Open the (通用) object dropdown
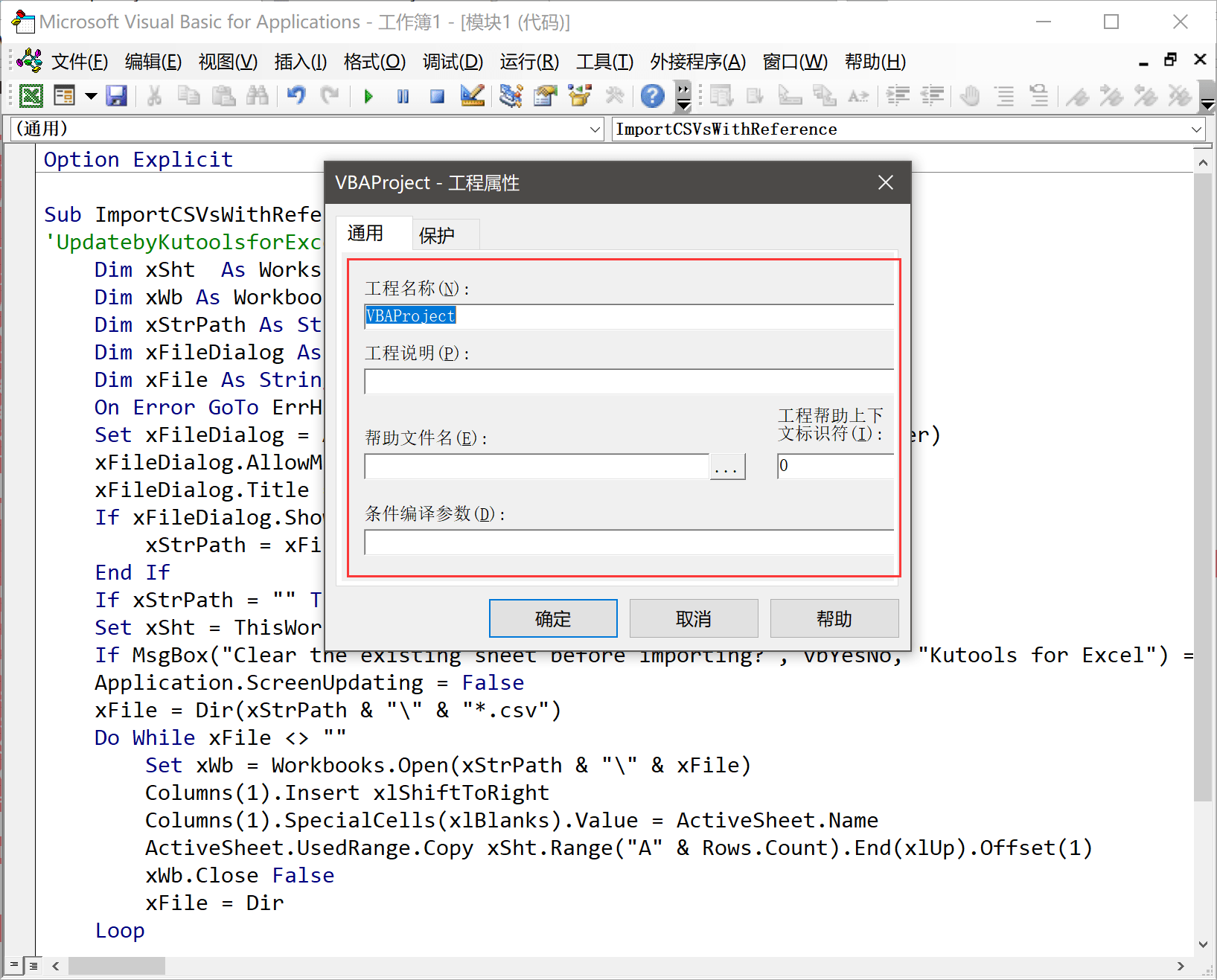The width and height of the screenshot is (1217, 980). click(595, 129)
